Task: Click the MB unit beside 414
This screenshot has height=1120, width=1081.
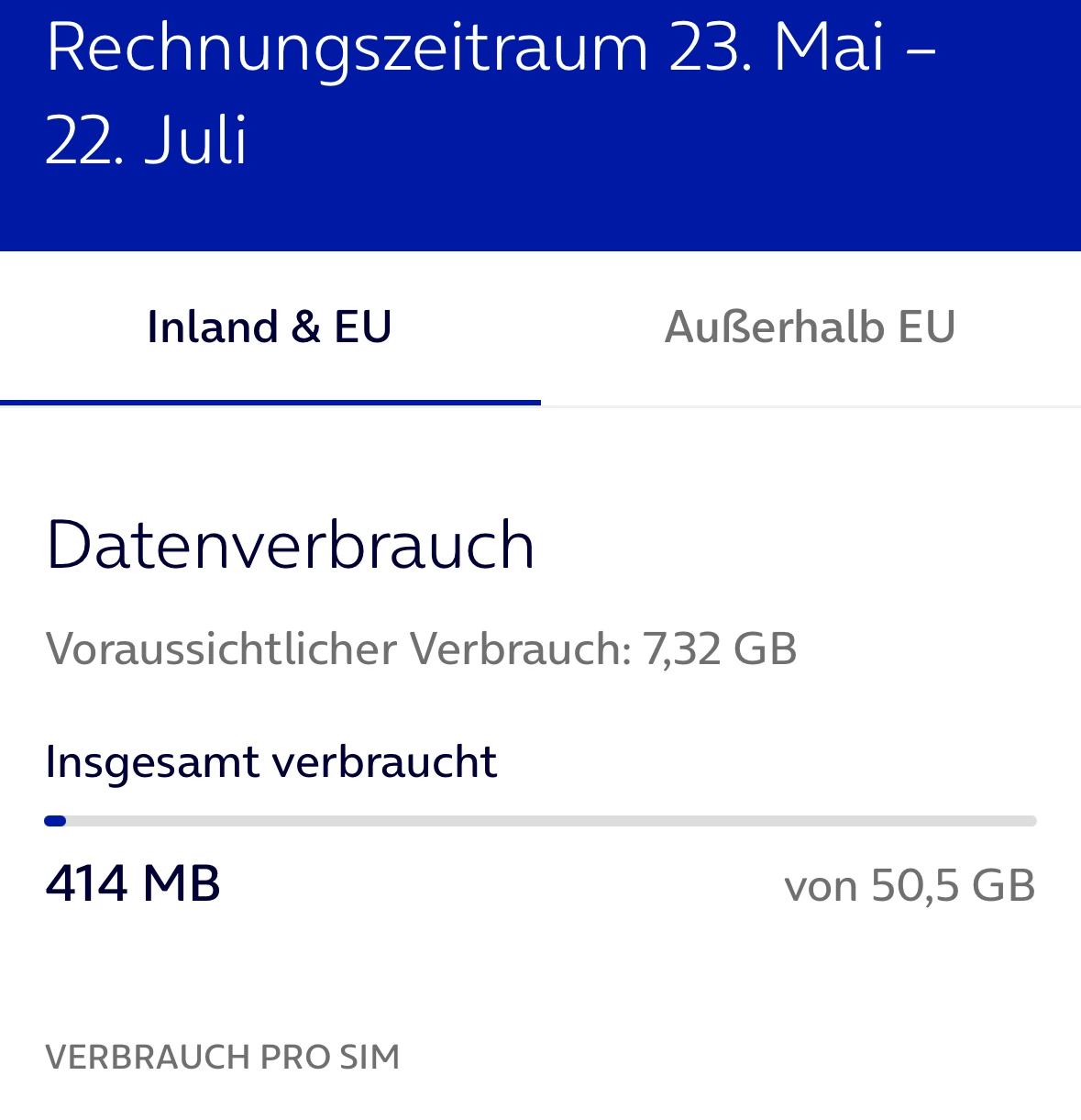Action: 182,883
